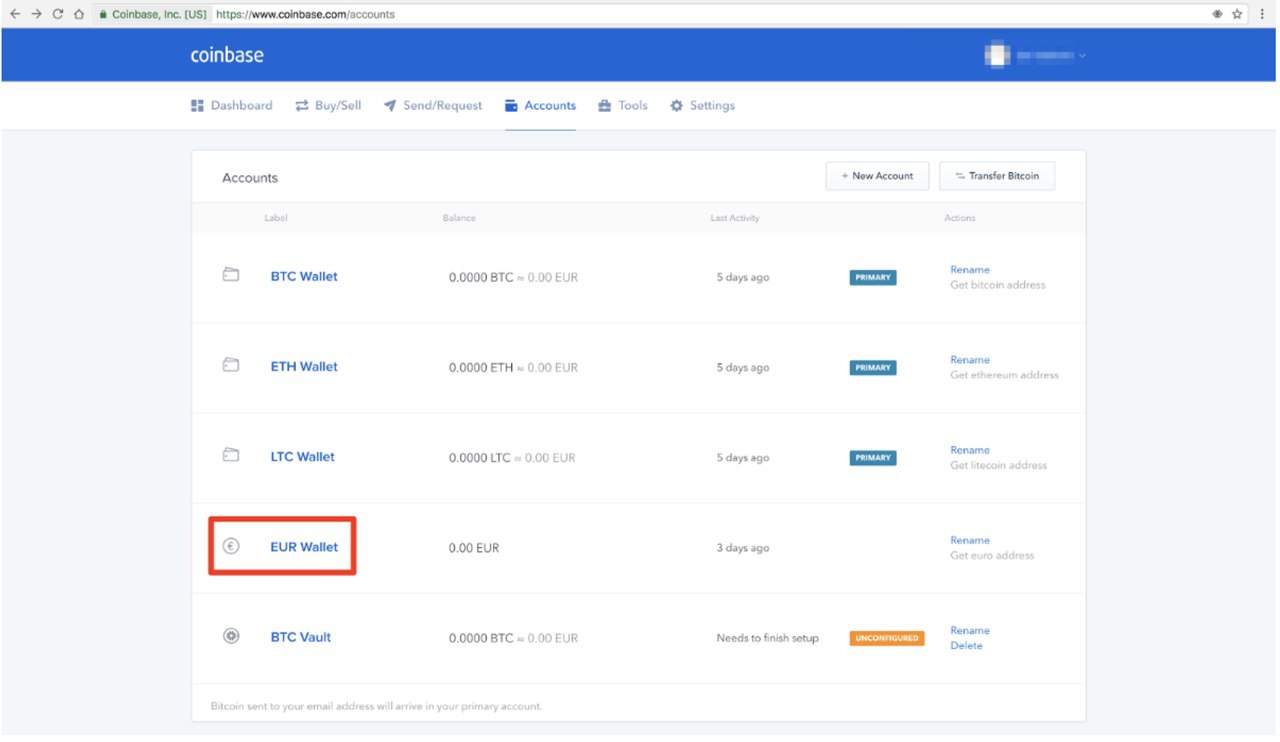Click the 'Accounts' panel heading
Image resolution: width=1280 pixels, height=742 pixels.
250,178
